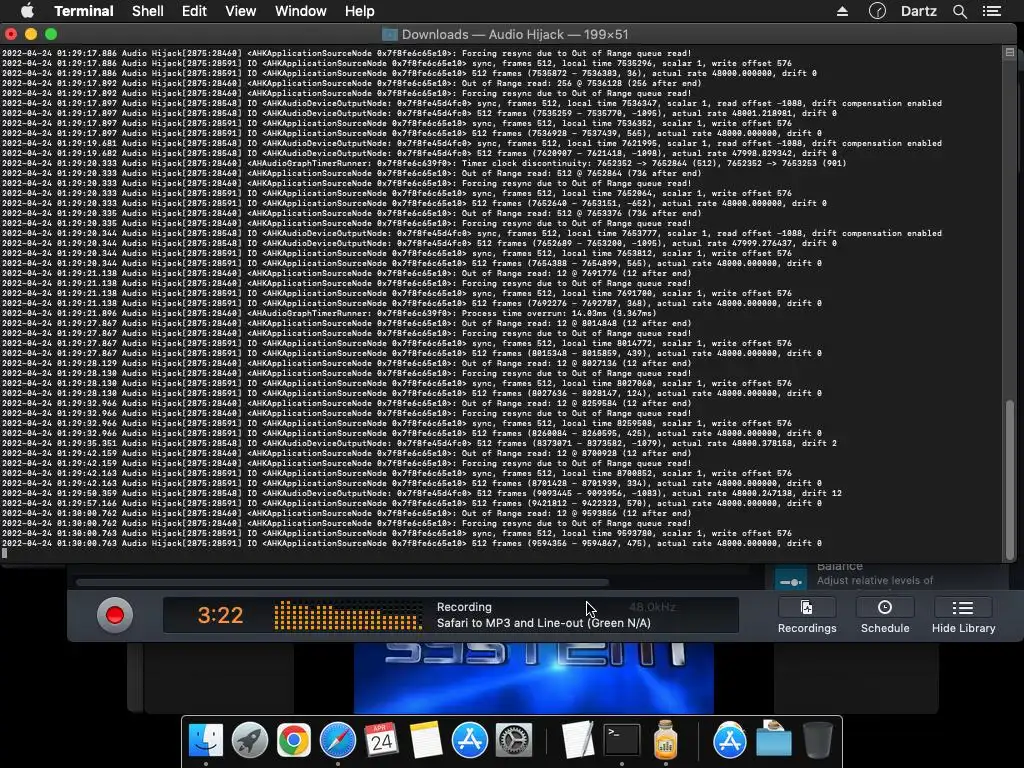The width and height of the screenshot is (1024, 768).
Task: Open the Apple menu
Action: tap(27, 11)
